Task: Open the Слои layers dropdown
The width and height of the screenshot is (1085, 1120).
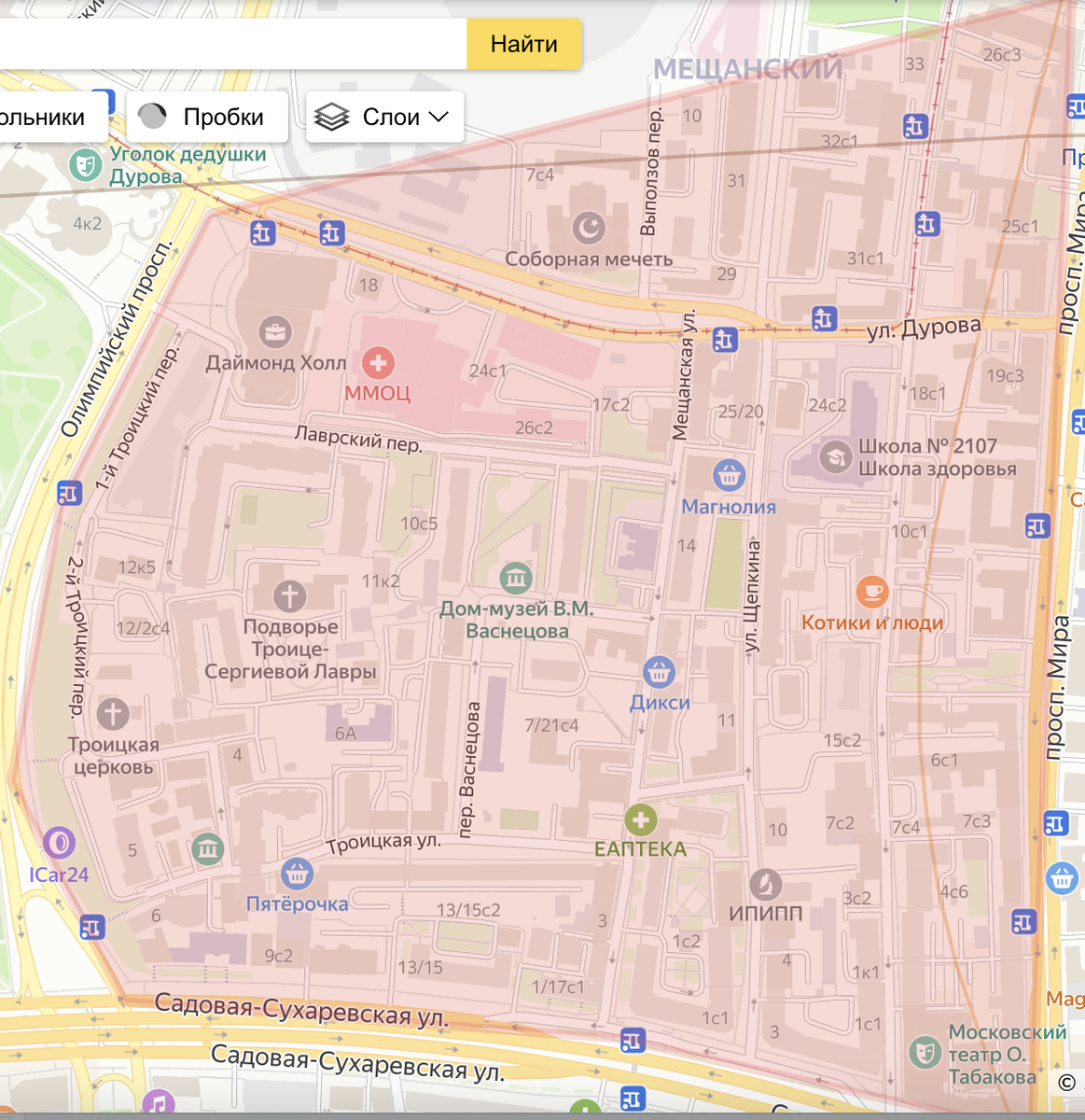Action: click(384, 117)
